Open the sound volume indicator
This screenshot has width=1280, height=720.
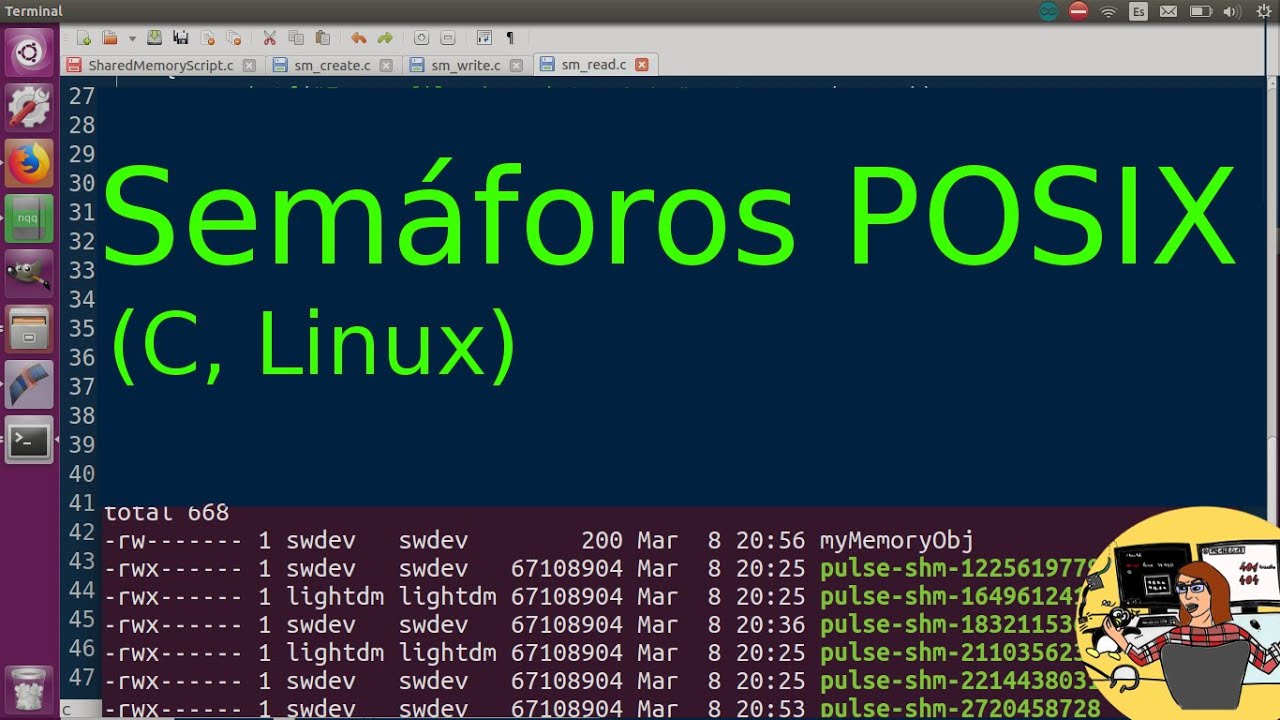pos(1231,11)
